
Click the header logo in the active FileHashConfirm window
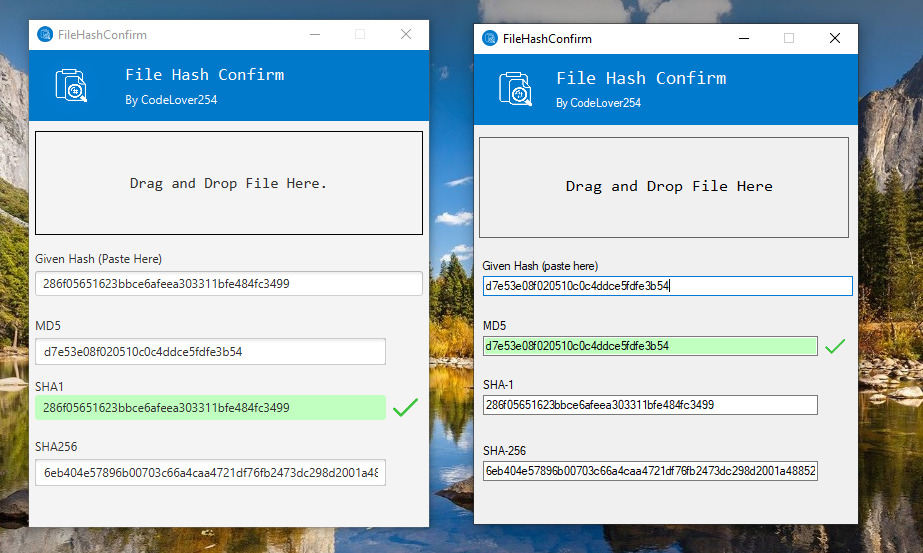coord(515,89)
